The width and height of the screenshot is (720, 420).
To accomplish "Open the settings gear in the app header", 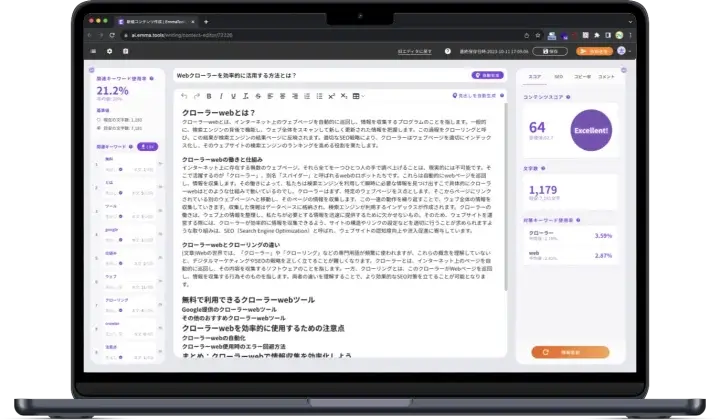I will (110, 50).
